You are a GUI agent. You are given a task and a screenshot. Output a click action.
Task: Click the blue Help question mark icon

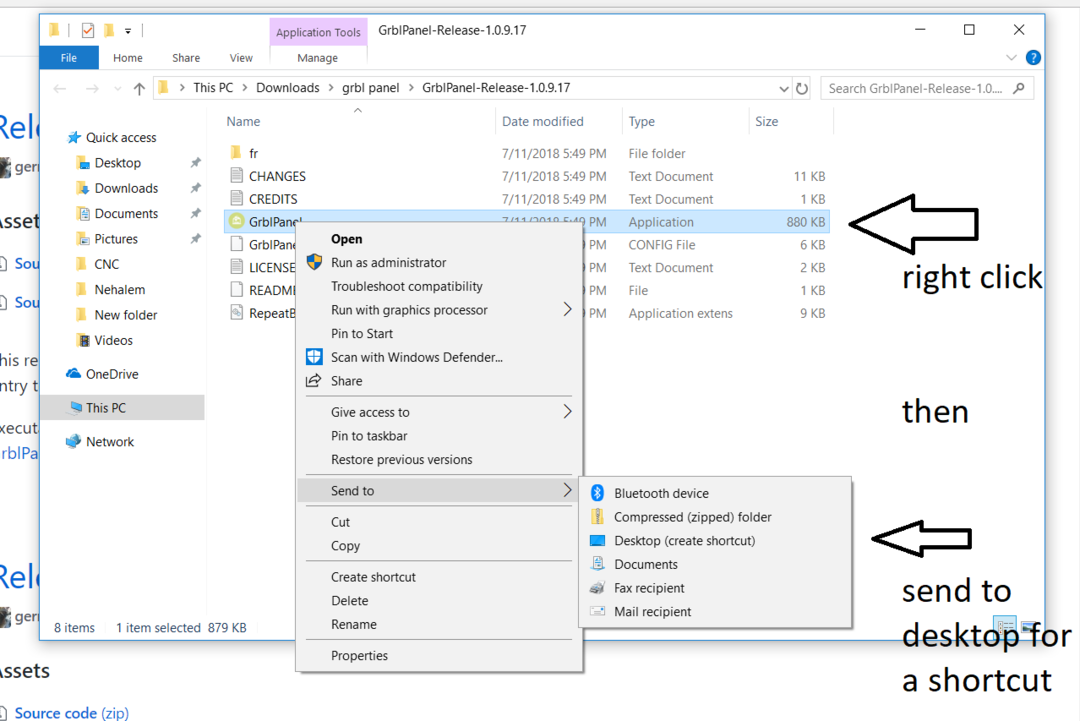click(1033, 58)
